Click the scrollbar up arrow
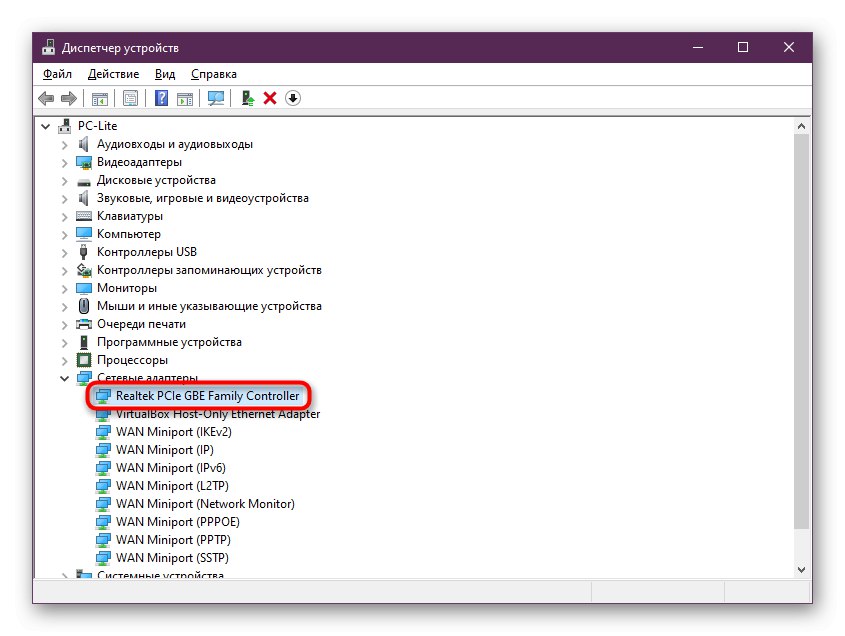 [x=801, y=127]
